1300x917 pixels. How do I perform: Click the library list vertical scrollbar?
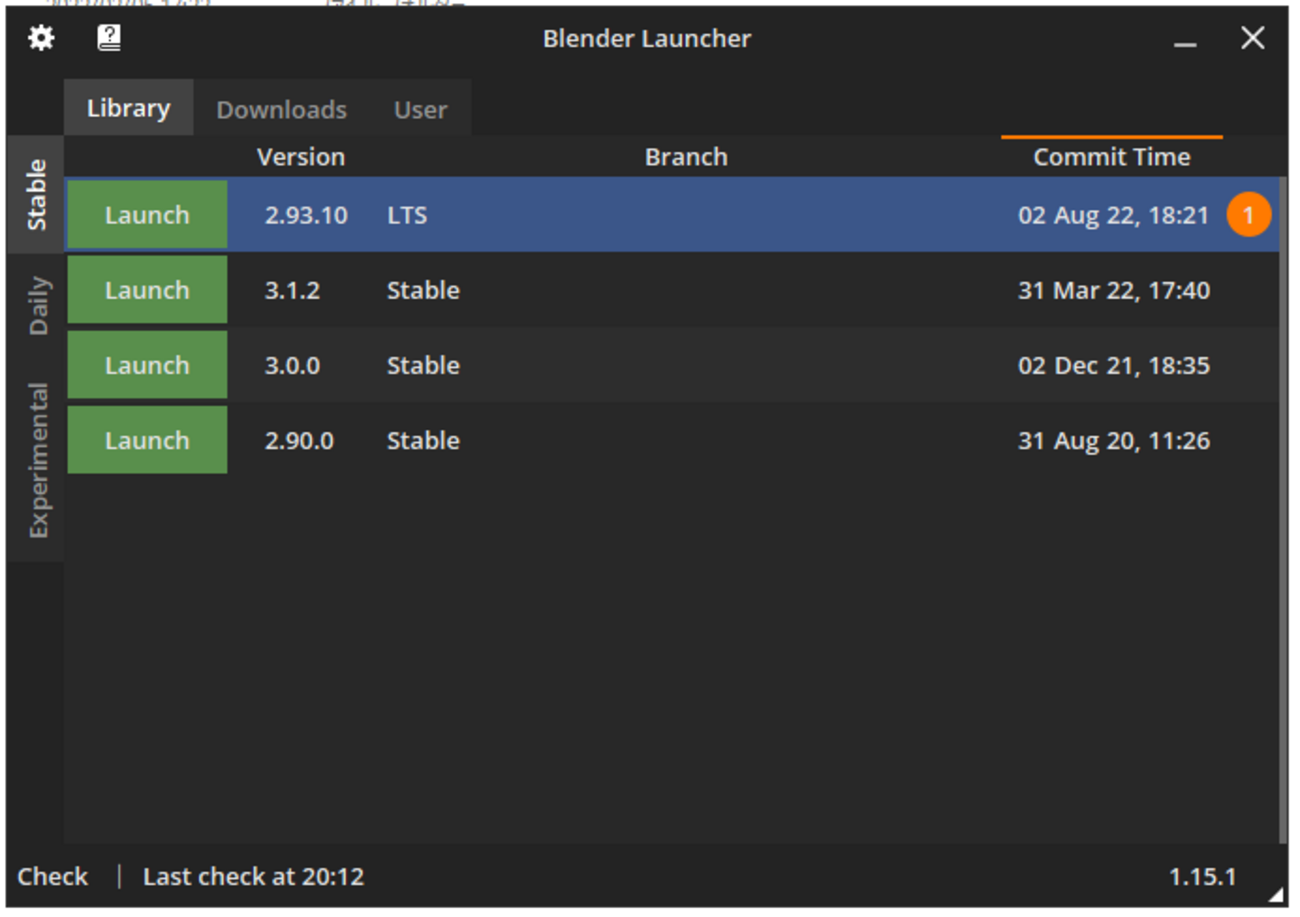[1283, 510]
